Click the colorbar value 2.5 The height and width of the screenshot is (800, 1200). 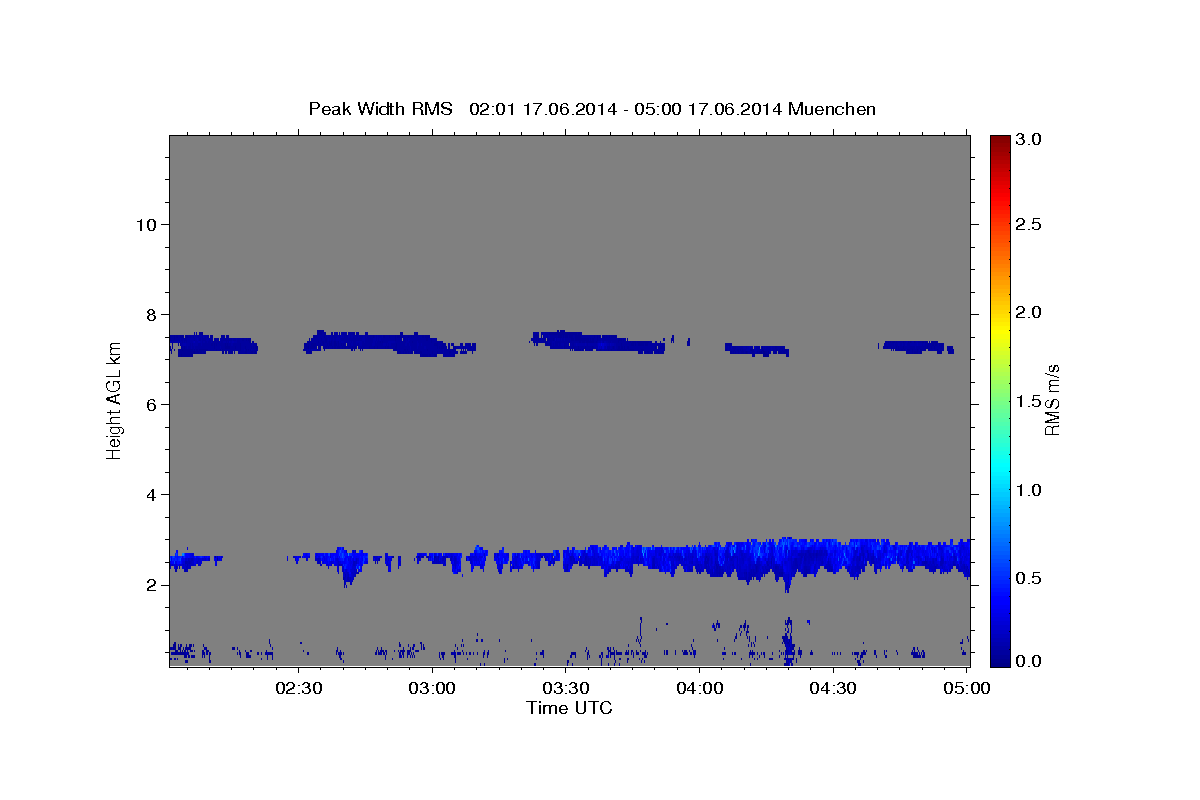coord(1028,224)
